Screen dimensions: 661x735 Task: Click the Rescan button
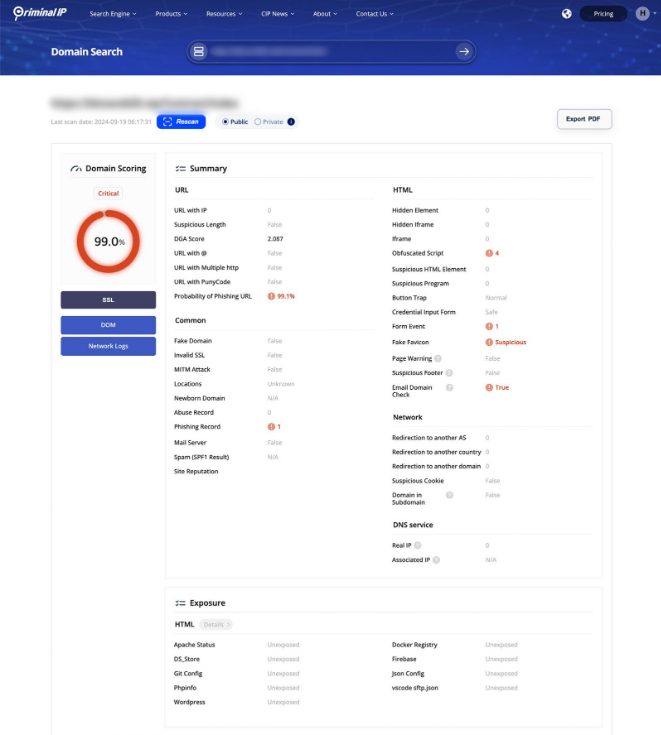click(x=181, y=122)
